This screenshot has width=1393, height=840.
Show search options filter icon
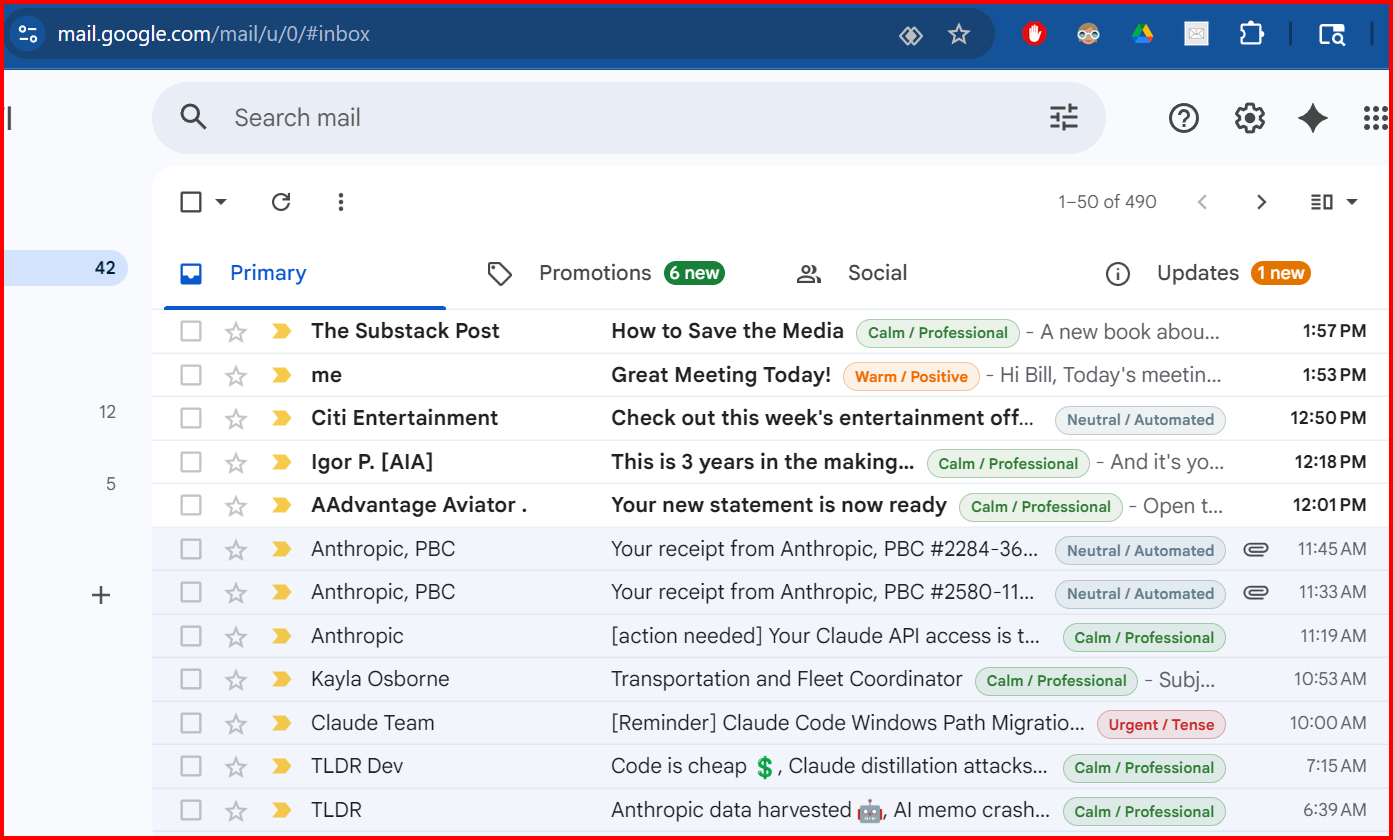click(x=1064, y=118)
